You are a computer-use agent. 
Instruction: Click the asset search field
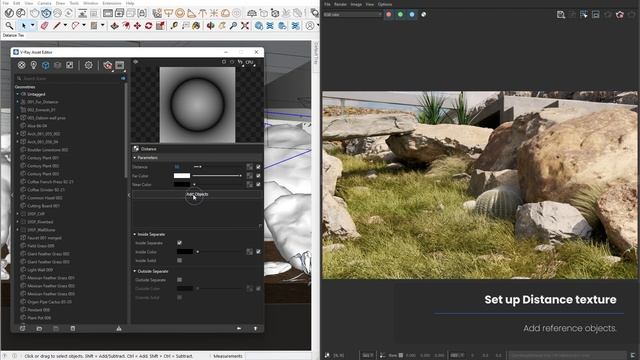(67, 78)
